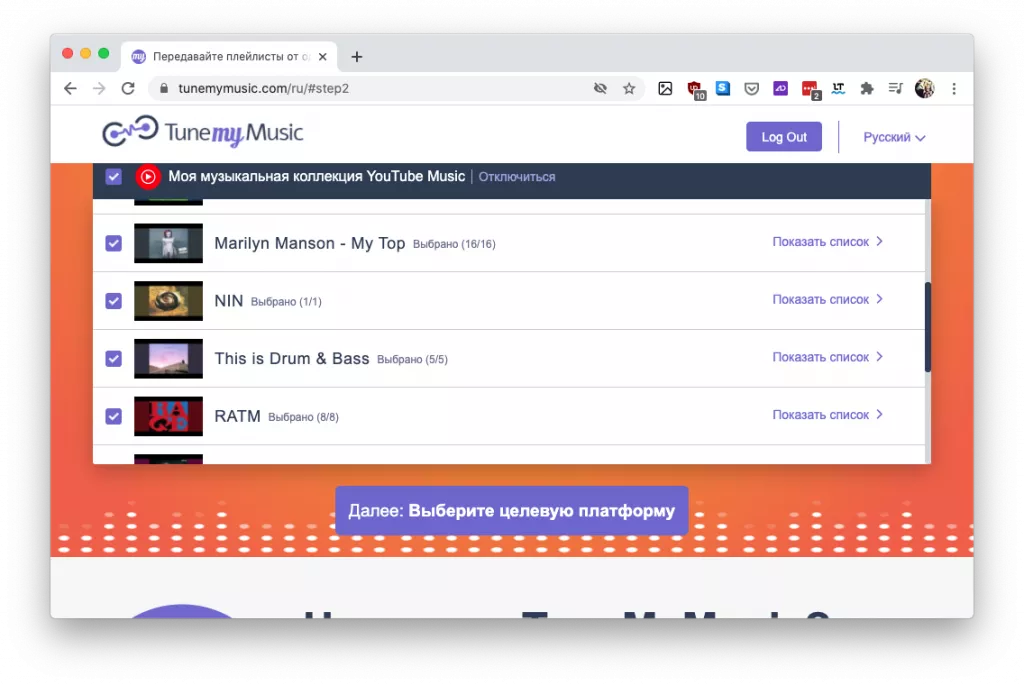Open Chrome three-dot menu
Viewport: 1024px width, 685px height.
point(954,88)
